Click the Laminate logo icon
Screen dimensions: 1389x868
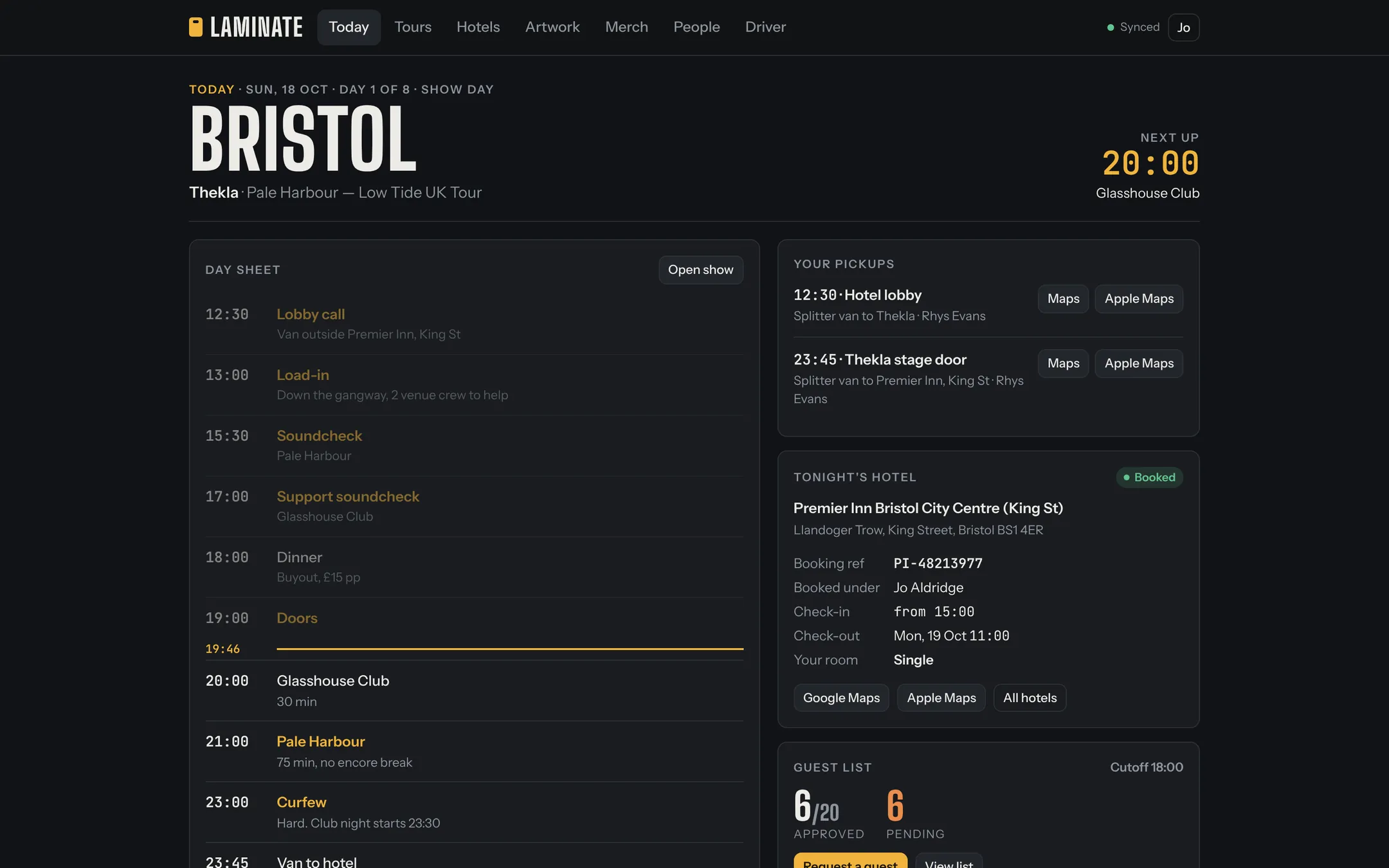coord(195,27)
